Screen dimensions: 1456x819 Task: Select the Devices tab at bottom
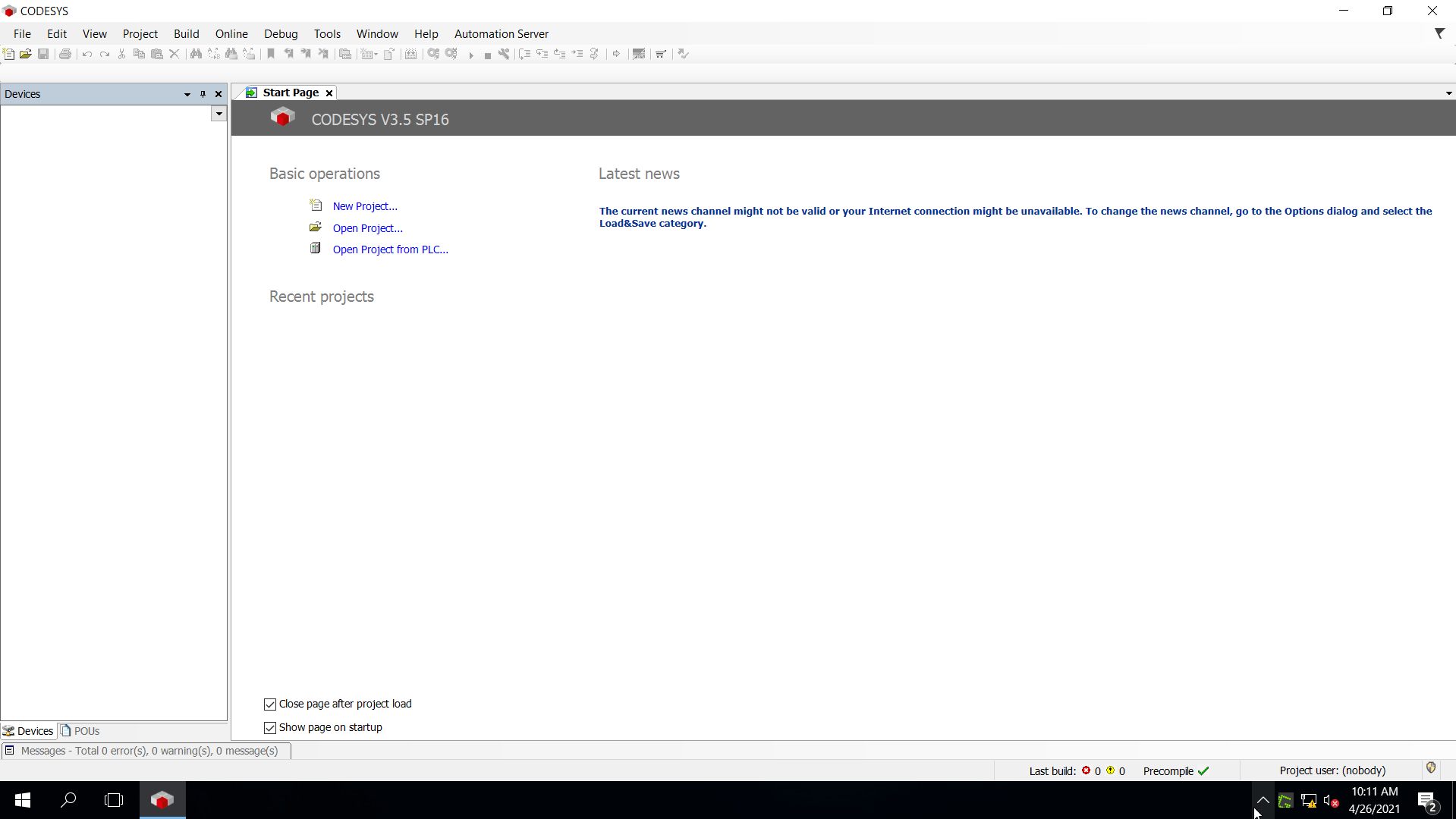[28, 731]
